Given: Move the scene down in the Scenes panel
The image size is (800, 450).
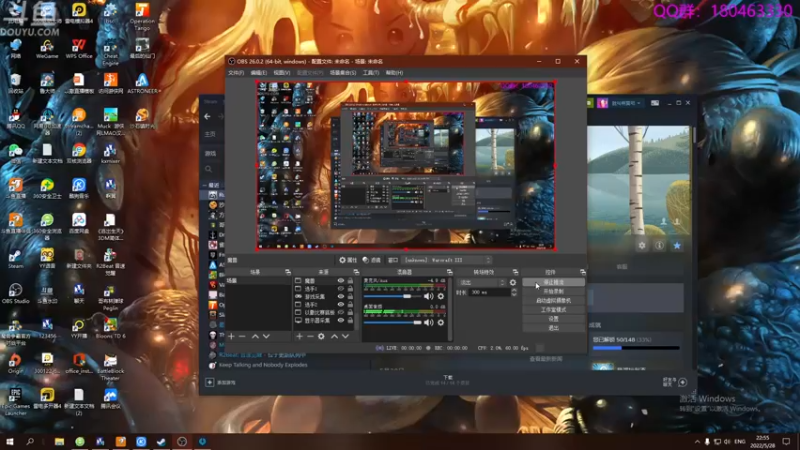Looking at the screenshot, I should point(266,336).
